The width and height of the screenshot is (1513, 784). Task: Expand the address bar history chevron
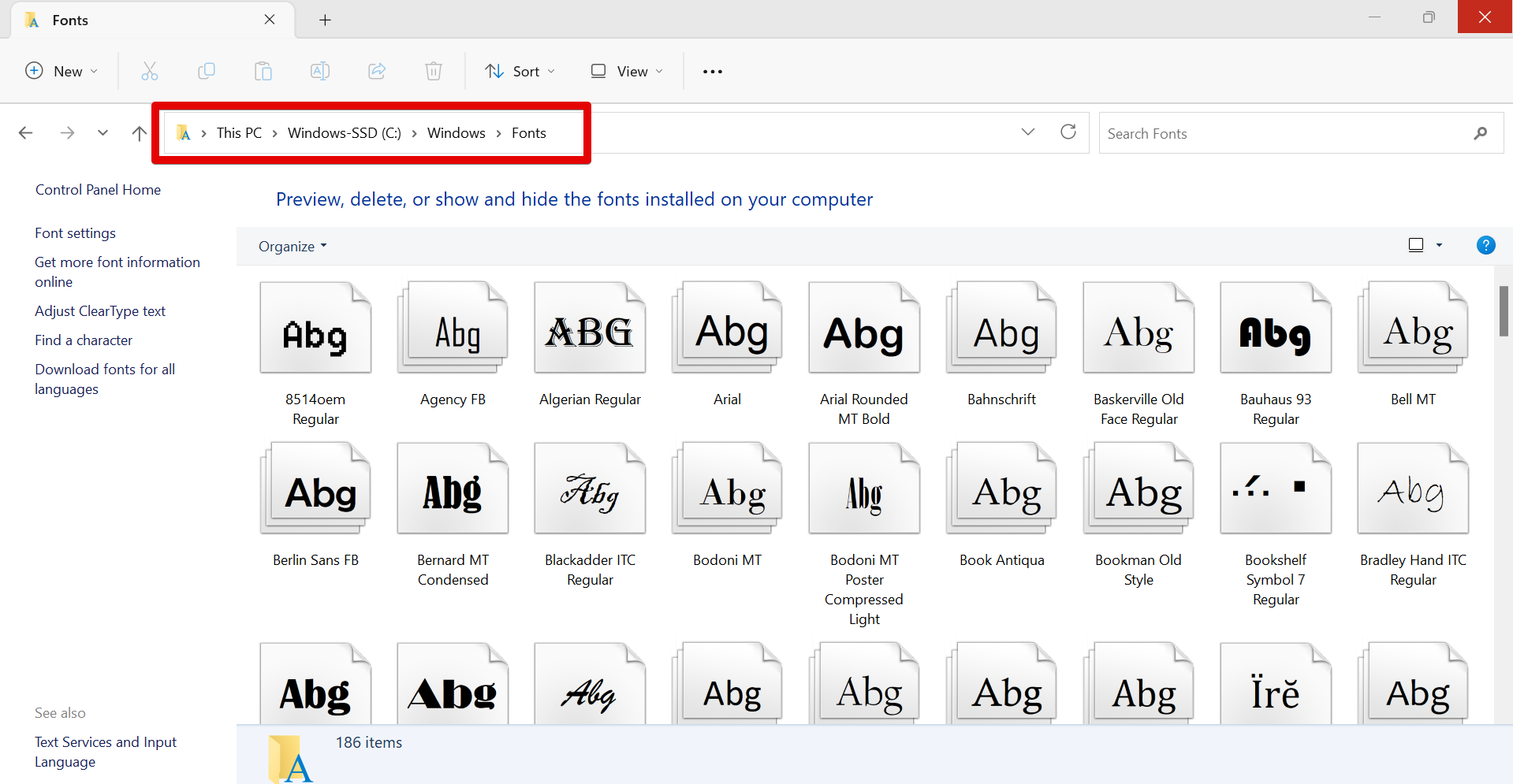click(x=1027, y=132)
